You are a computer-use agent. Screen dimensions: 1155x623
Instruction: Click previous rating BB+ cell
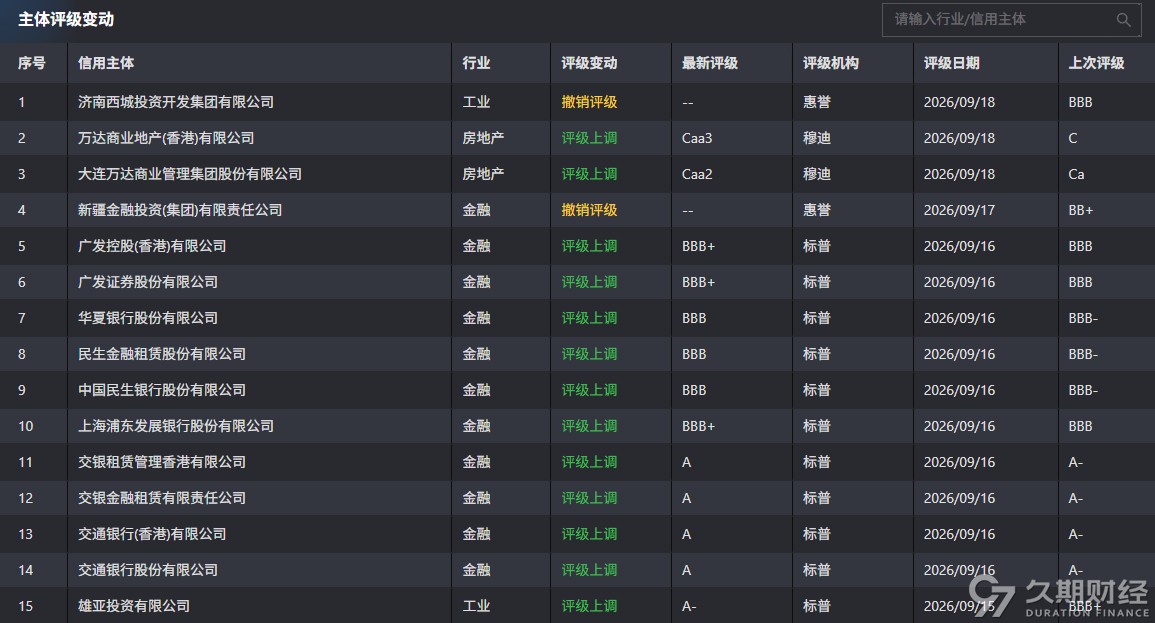tap(1081, 211)
